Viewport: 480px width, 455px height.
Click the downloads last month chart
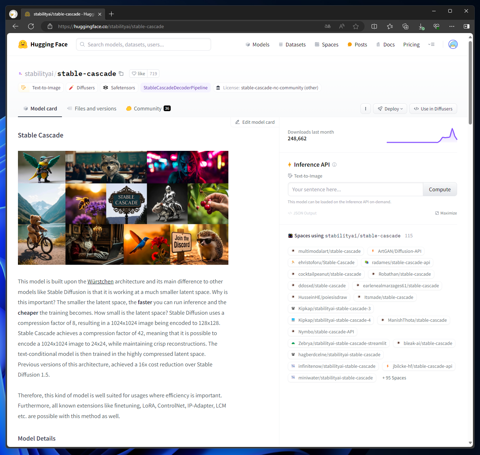tap(422, 136)
